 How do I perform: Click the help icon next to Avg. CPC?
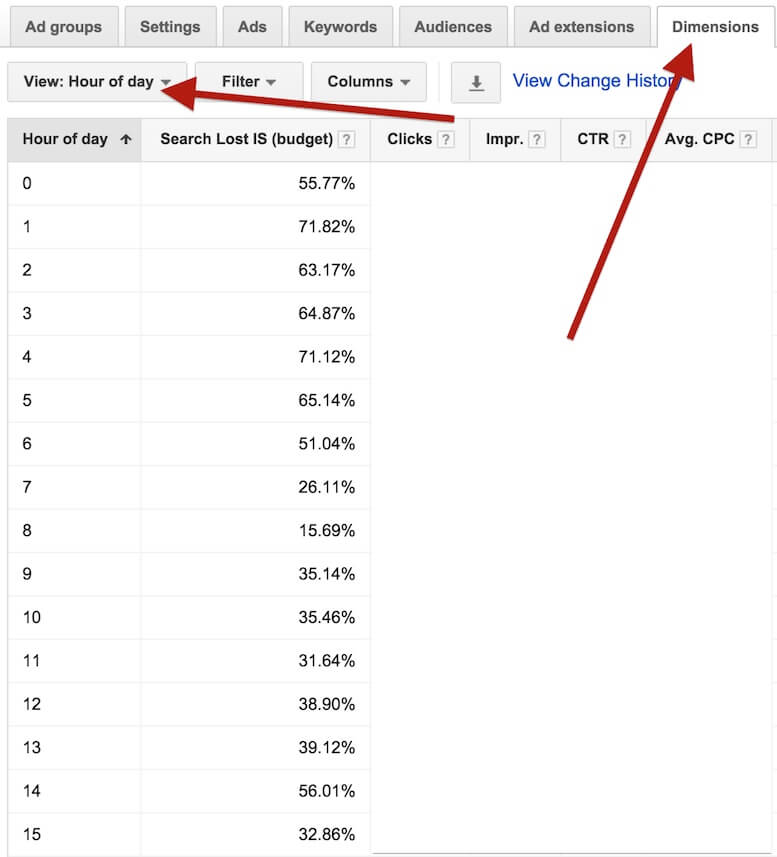point(748,140)
